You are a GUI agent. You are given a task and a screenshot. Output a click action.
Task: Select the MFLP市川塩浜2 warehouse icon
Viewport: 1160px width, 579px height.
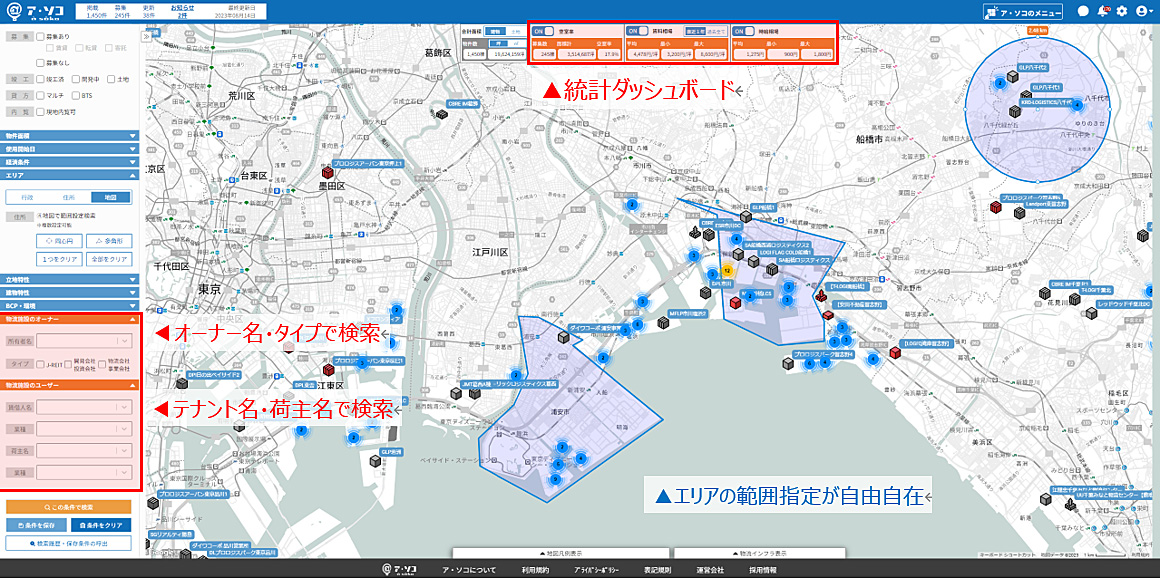(x=662, y=322)
